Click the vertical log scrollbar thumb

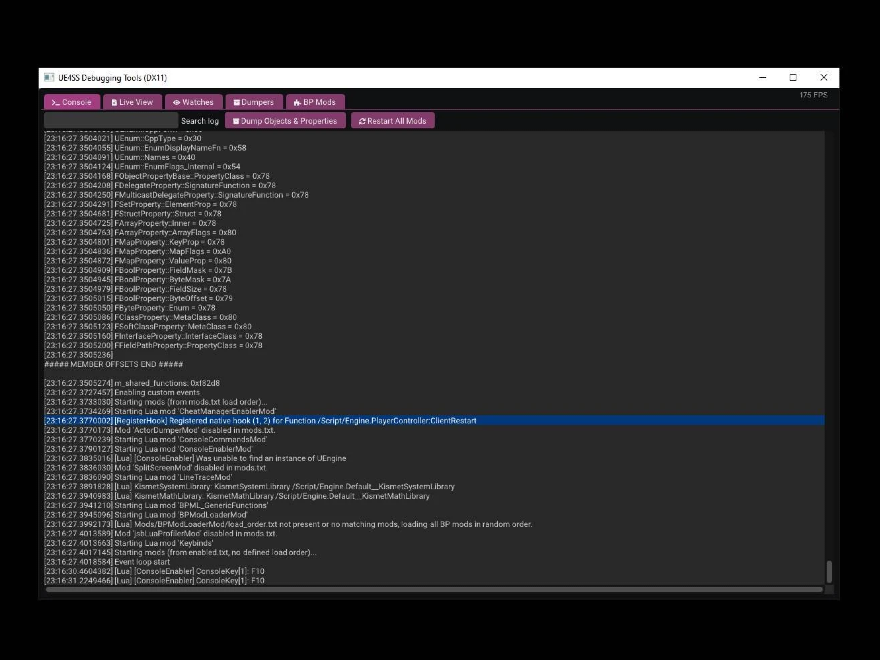[x=828, y=572]
